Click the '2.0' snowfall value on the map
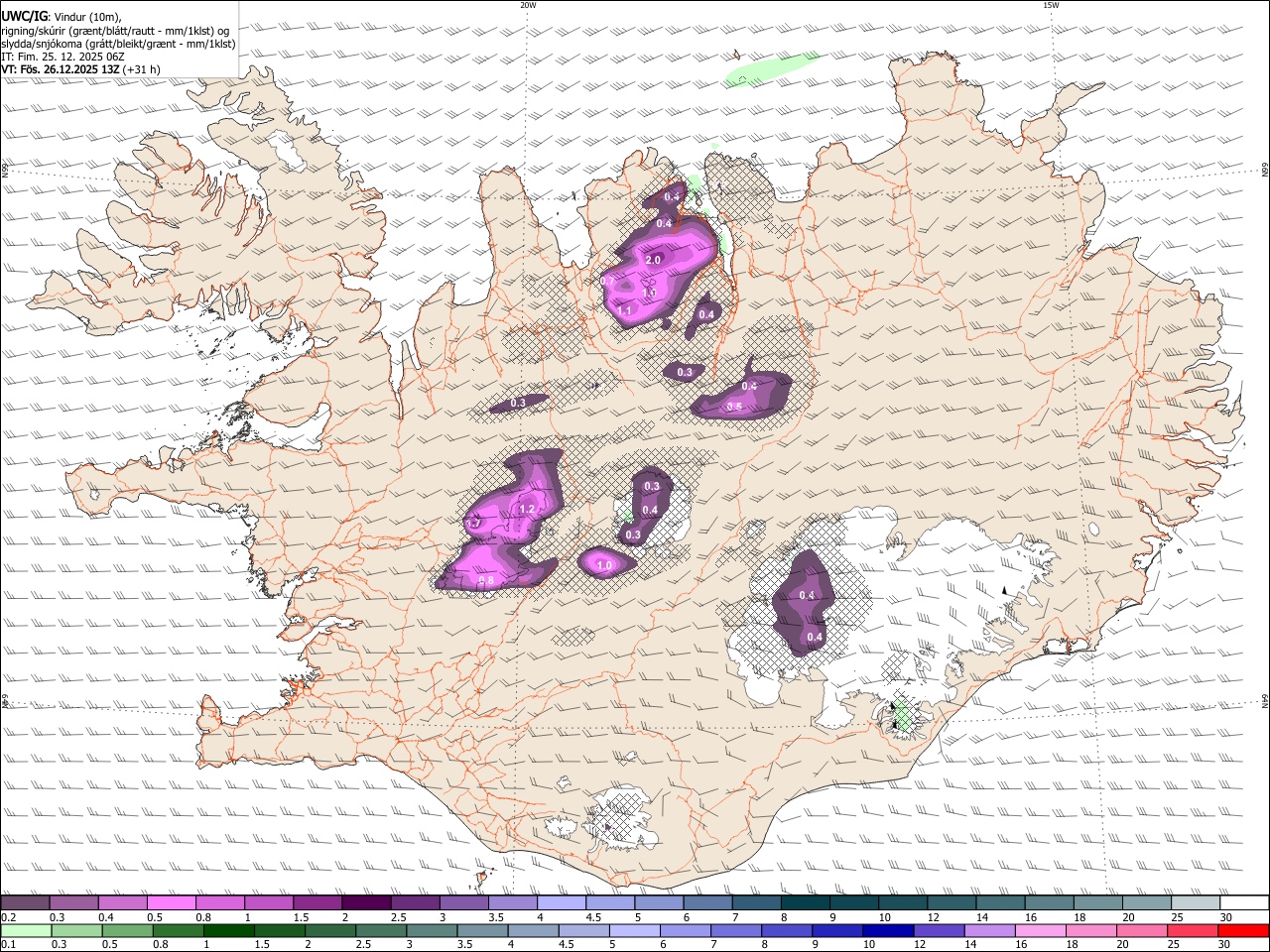 (653, 260)
